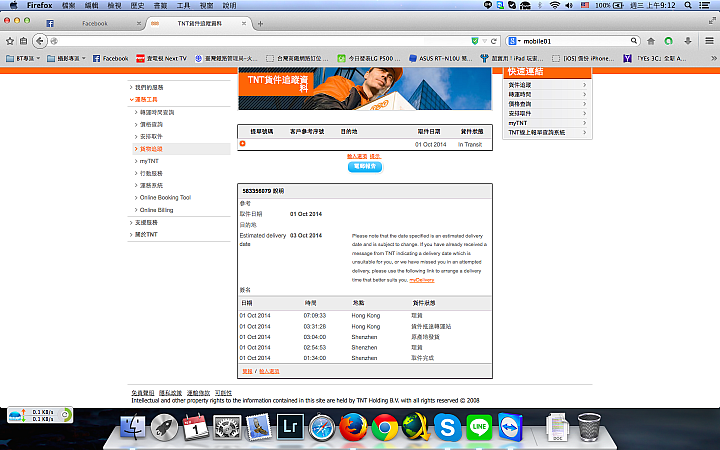Open Facebook bookmark in bookmarks bar
720x450 pixels.
pos(110,58)
